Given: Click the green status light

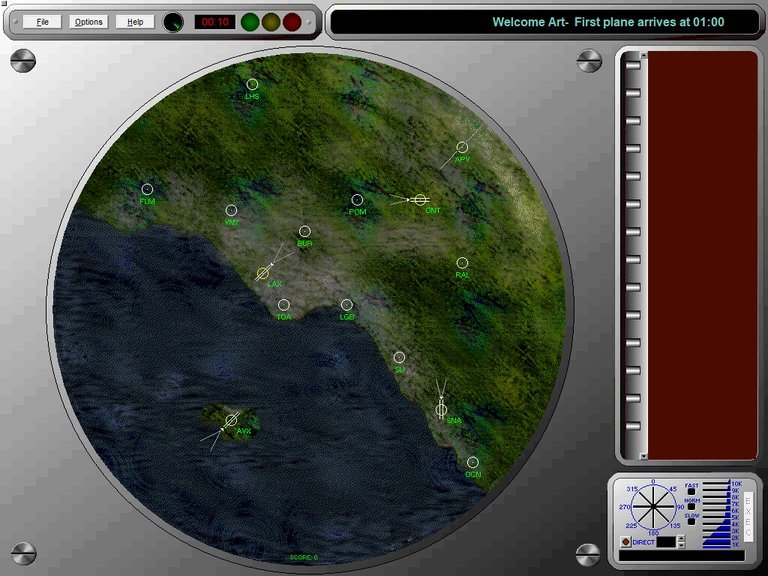Looking at the screenshot, I should [x=250, y=21].
